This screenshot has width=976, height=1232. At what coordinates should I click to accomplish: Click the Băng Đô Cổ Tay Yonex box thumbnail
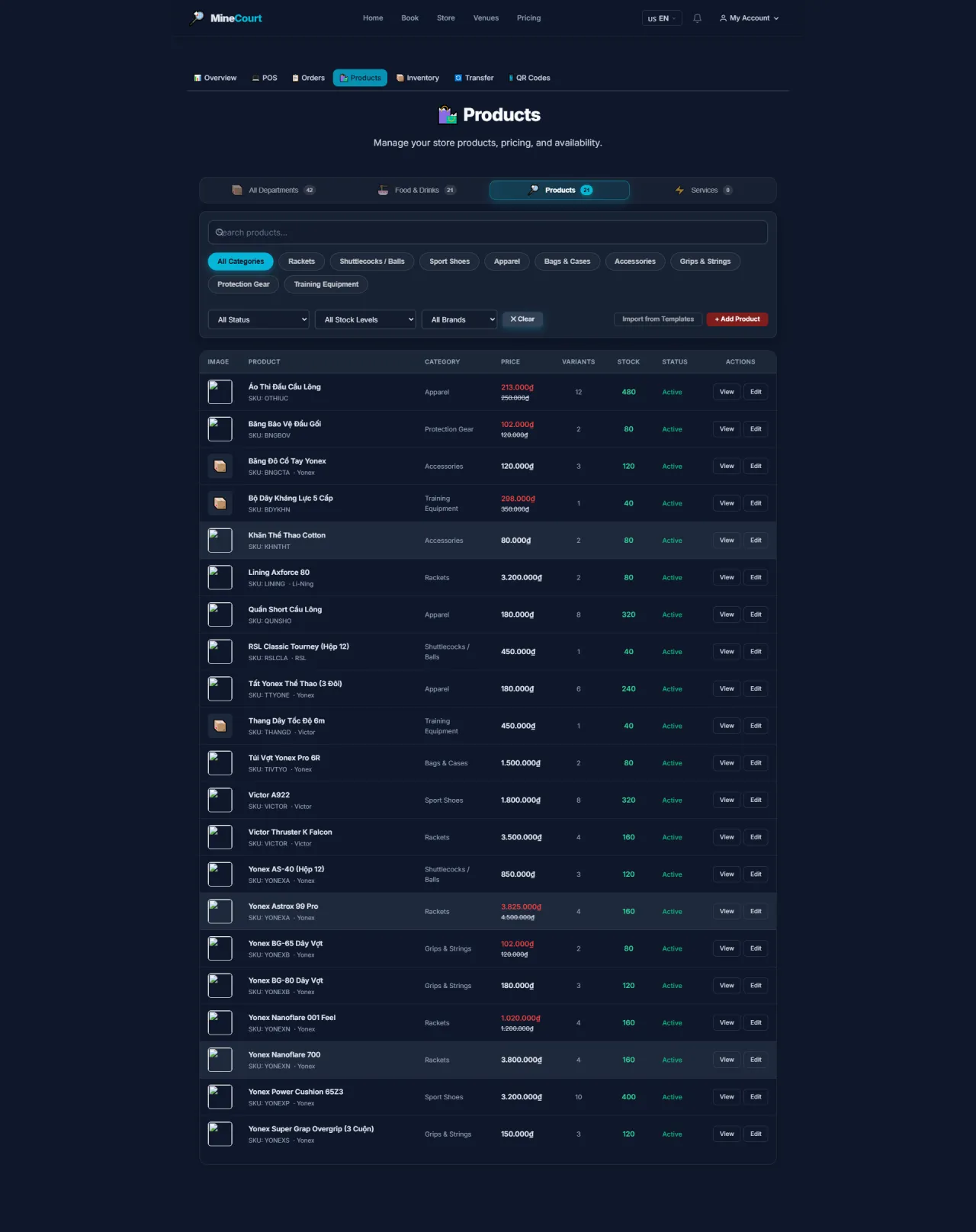click(x=220, y=466)
